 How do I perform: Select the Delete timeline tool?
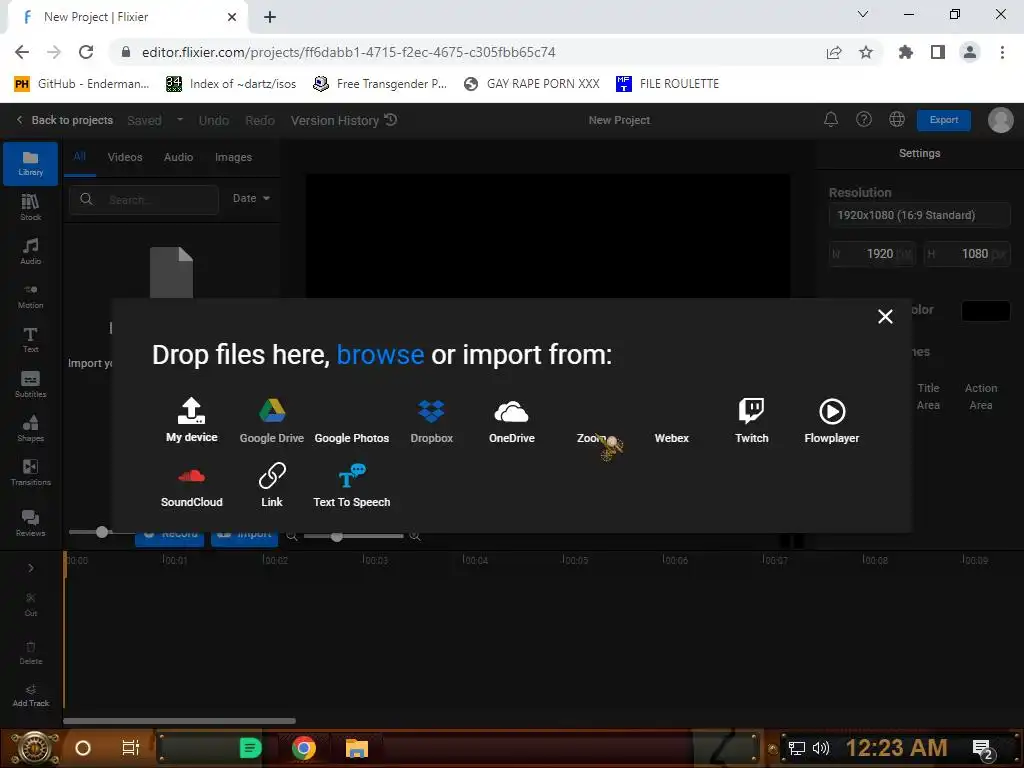pos(31,652)
